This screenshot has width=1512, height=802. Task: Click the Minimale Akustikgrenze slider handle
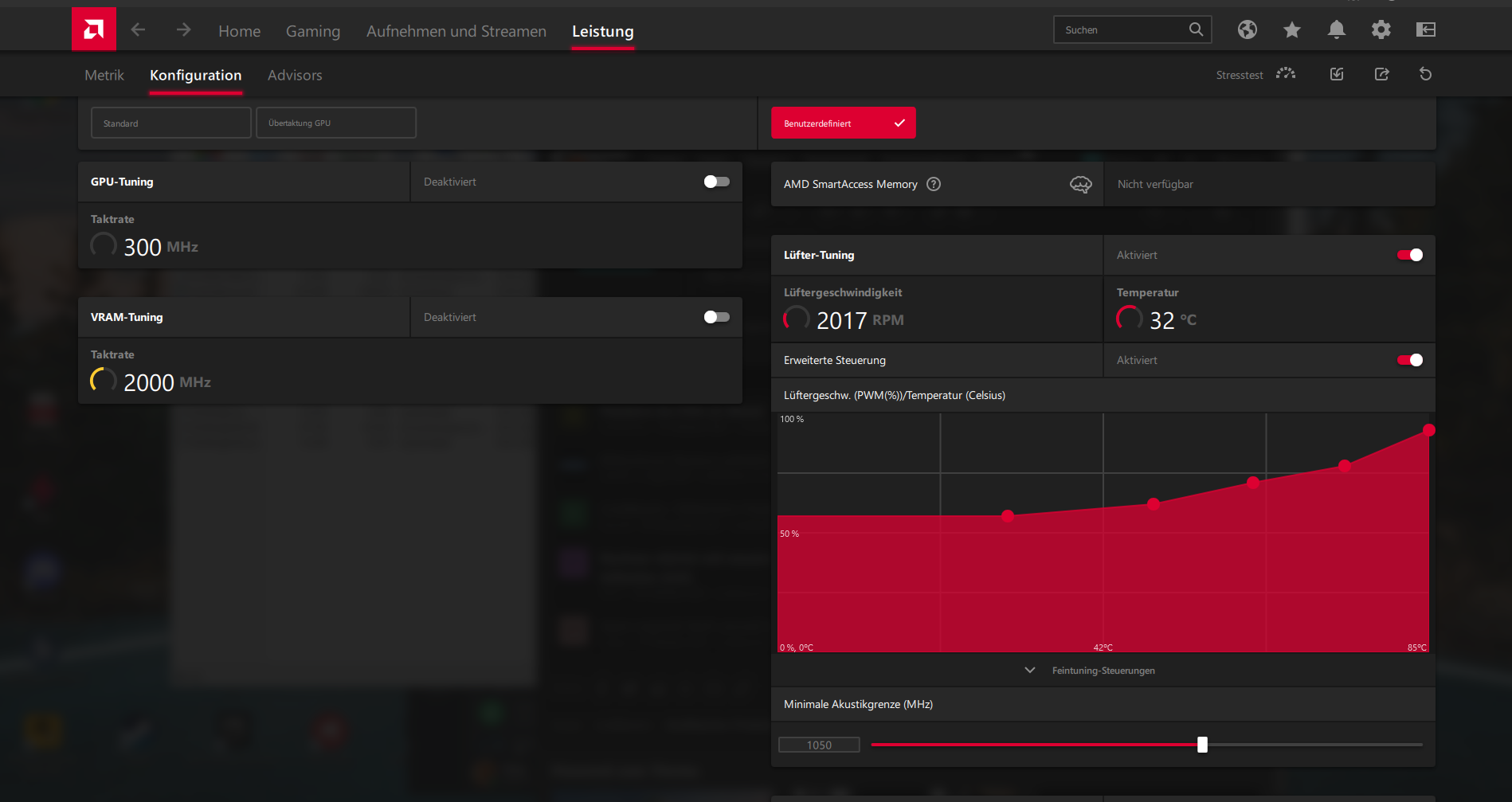tap(1202, 745)
